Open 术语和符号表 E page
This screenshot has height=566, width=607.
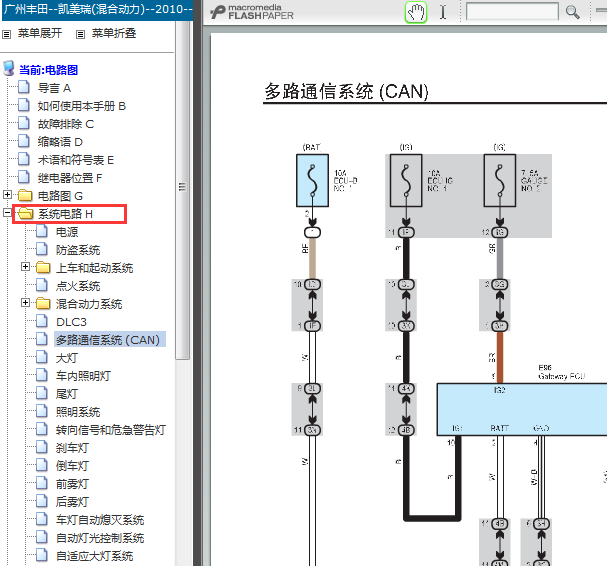76,160
